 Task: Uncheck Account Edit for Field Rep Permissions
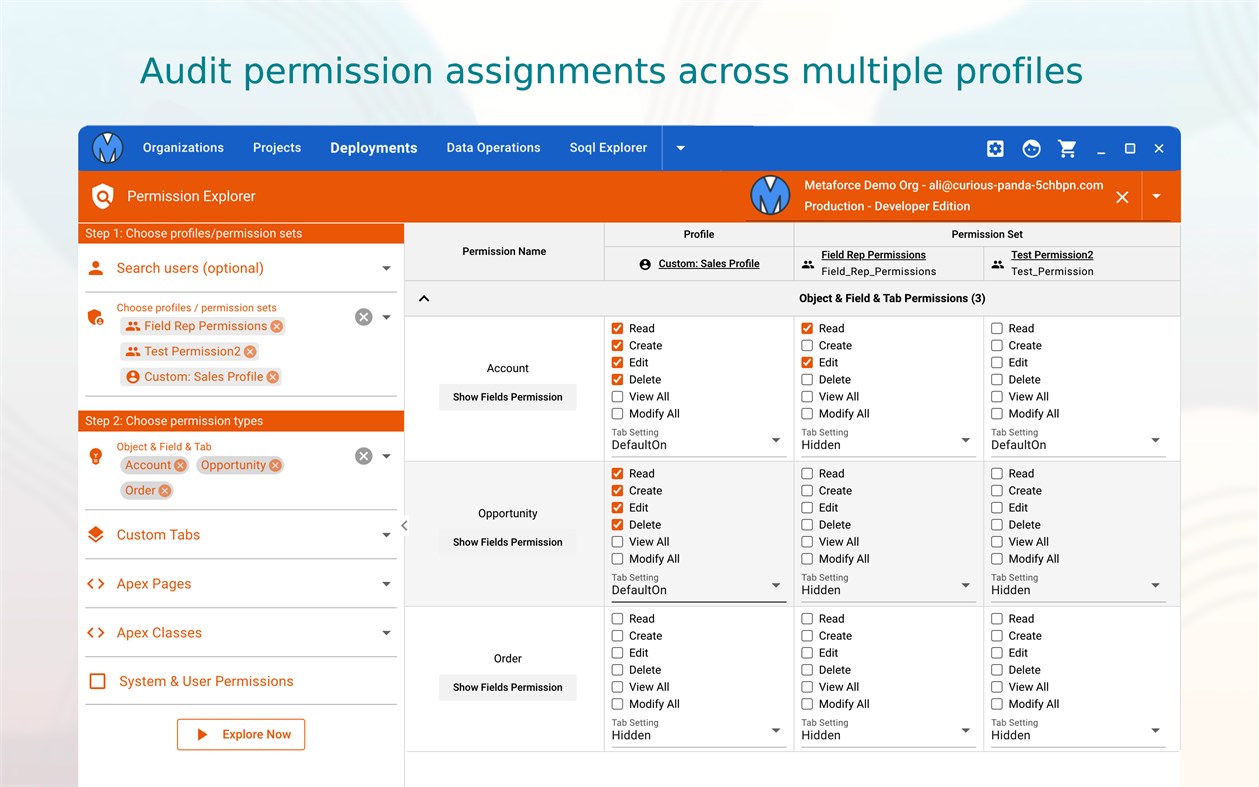click(x=807, y=362)
